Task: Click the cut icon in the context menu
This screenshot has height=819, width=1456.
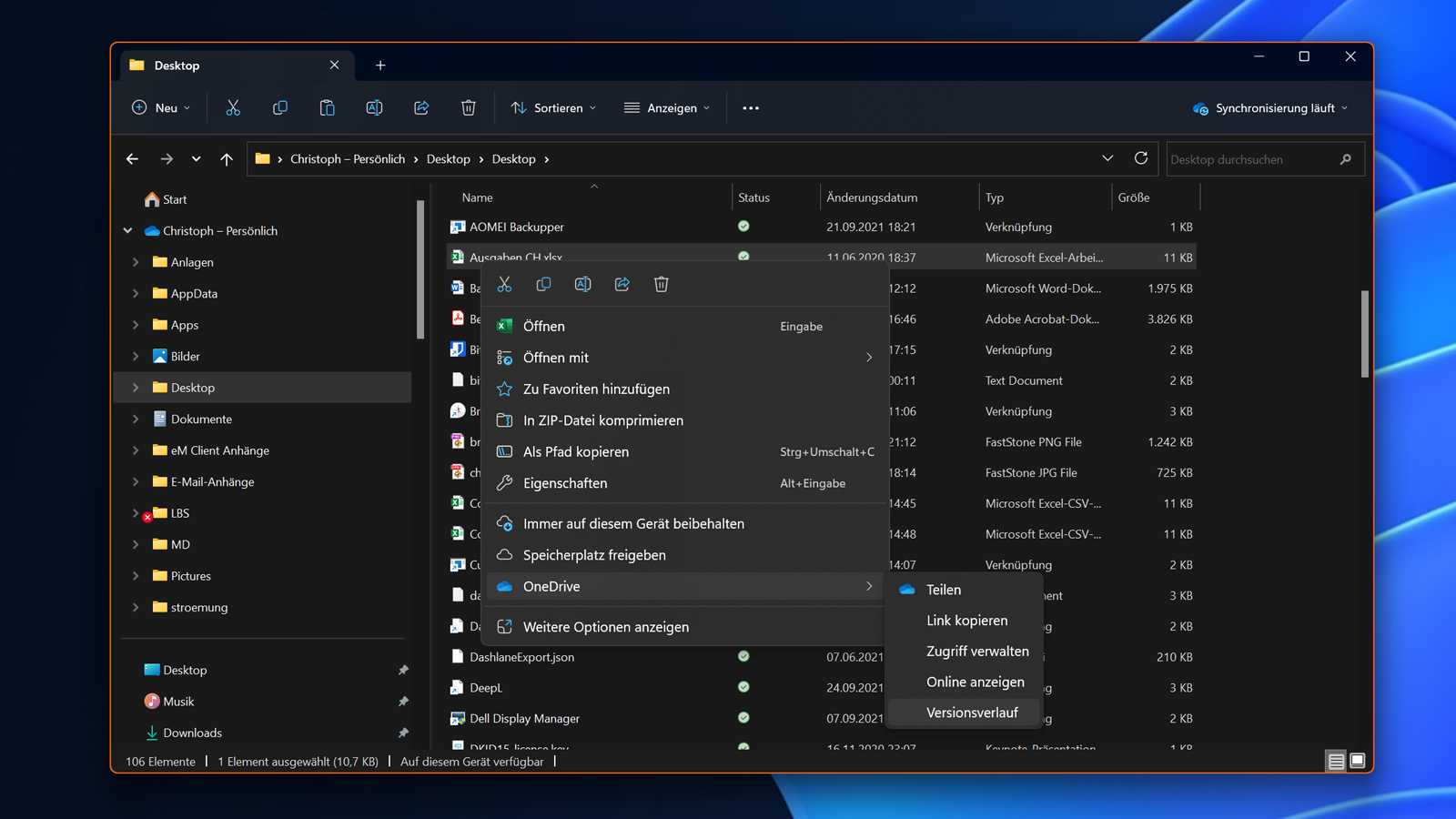Action: 504,285
